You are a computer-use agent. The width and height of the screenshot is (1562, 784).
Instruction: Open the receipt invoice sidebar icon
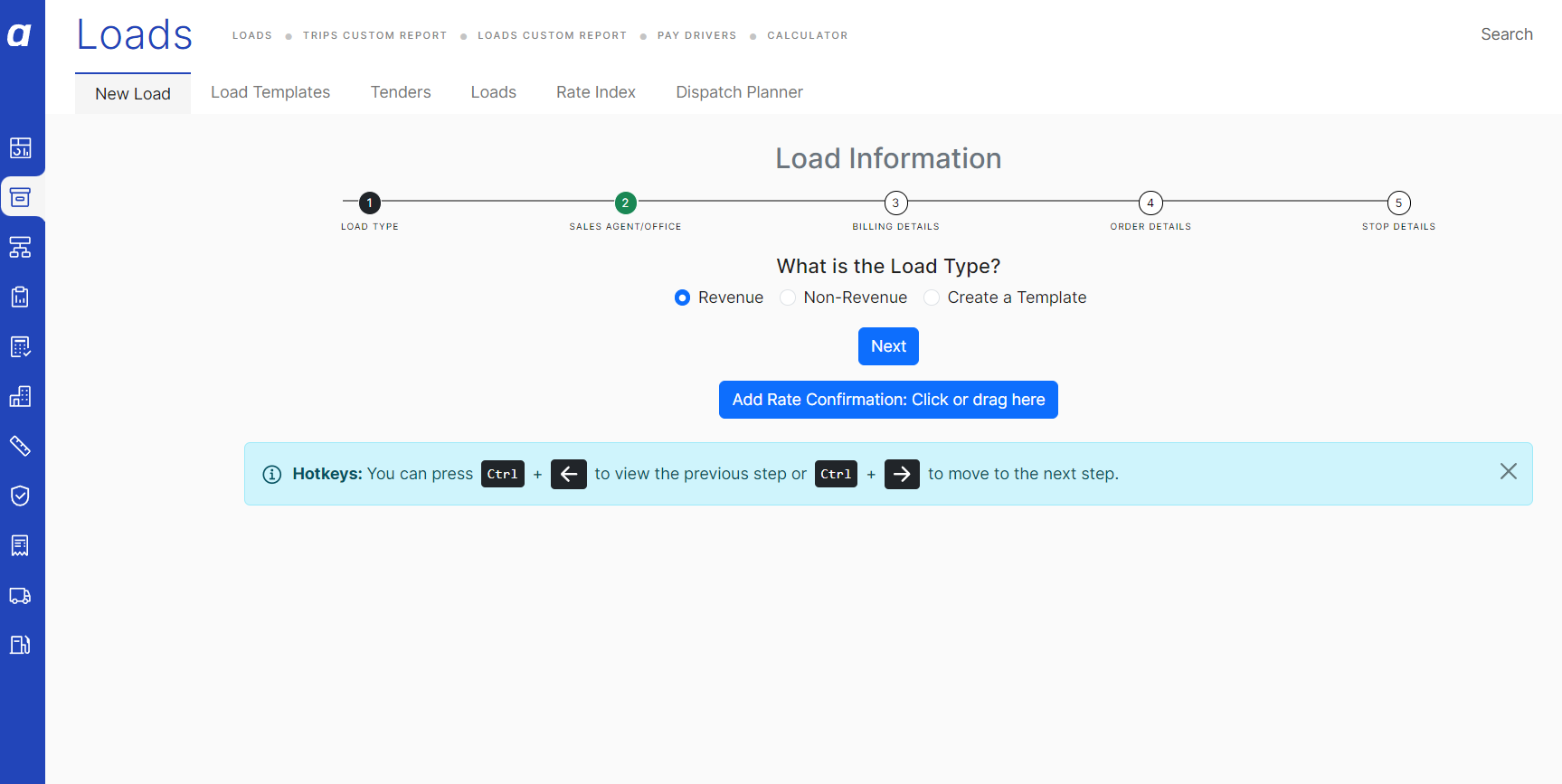20,545
